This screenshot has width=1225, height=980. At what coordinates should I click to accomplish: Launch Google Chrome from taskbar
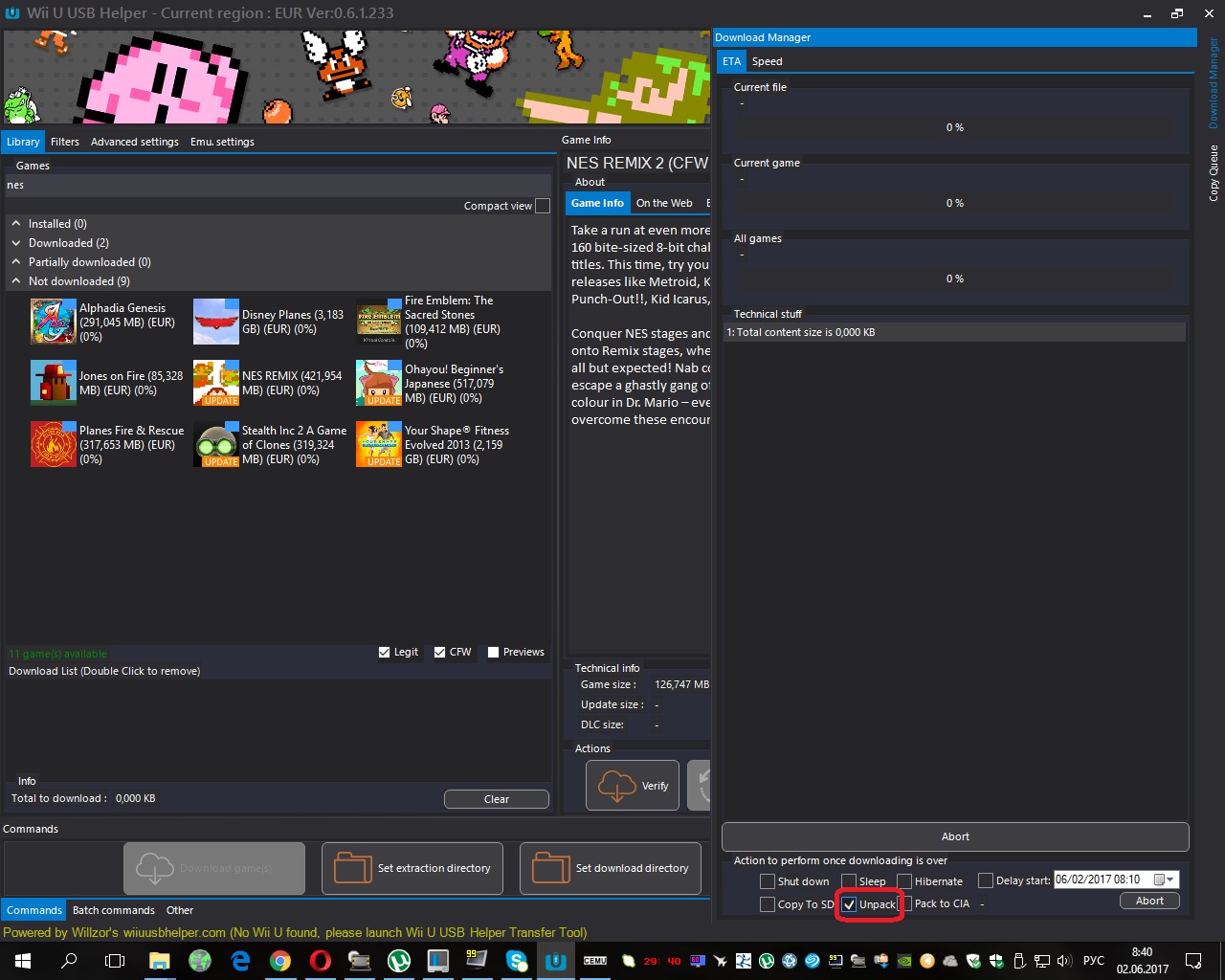click(x=280, y=961)
